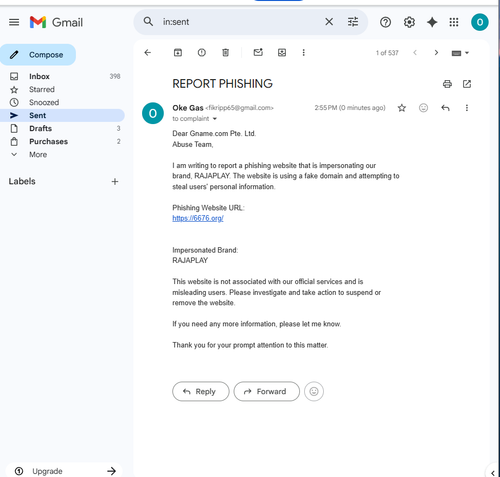Click the 1 of 537 counter
The height and width of the screenshot is (477, 500).
click(x=387, y=53)
